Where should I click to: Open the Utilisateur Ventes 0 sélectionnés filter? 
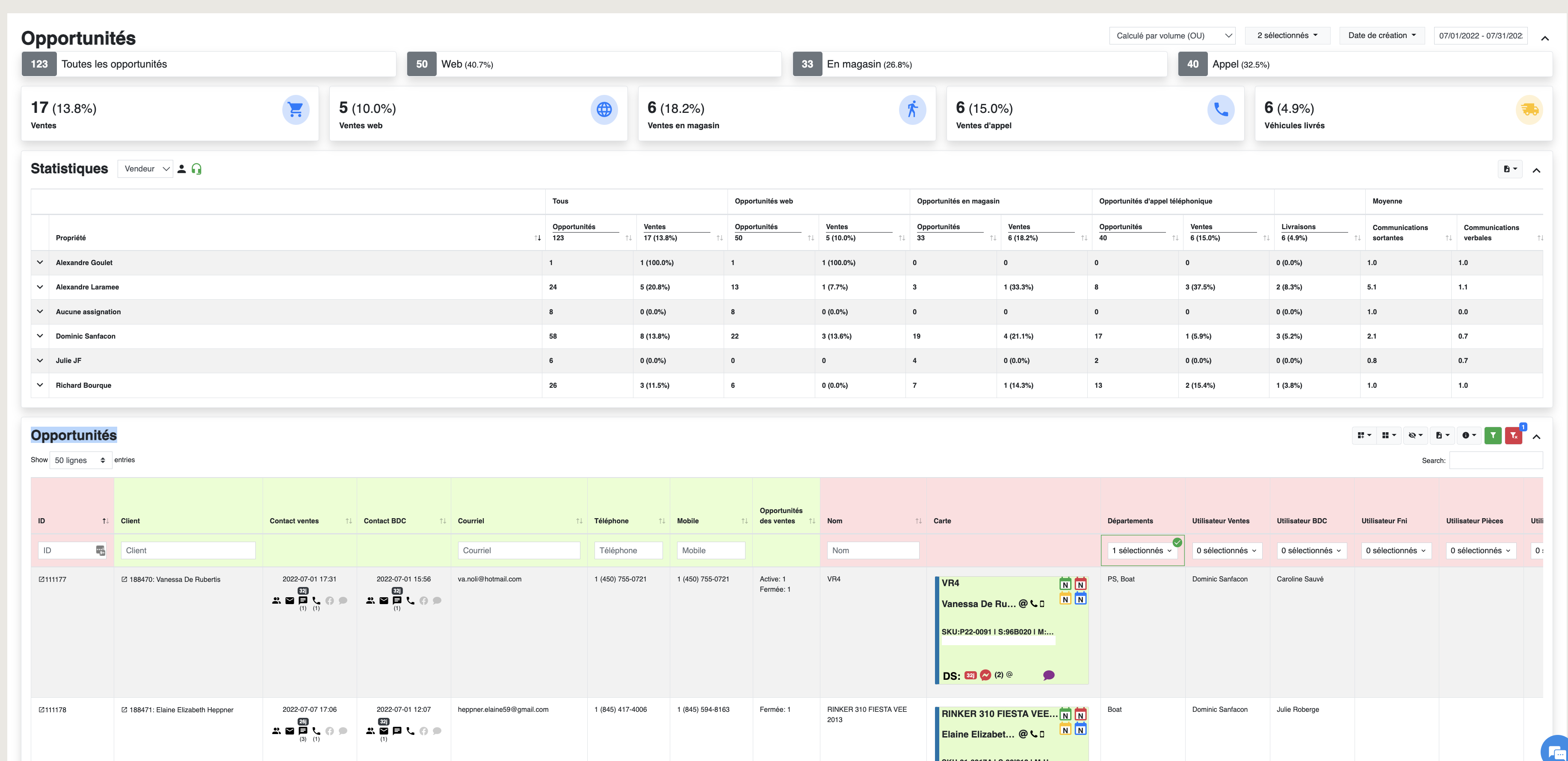tap(1227, 551)
